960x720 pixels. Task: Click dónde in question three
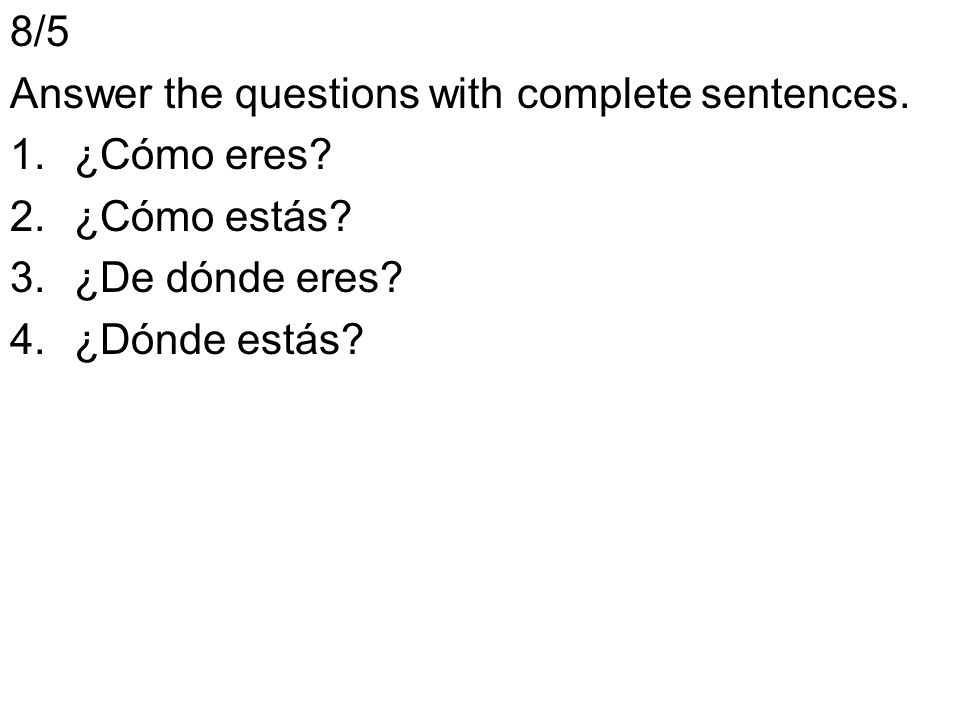(226, 278)
